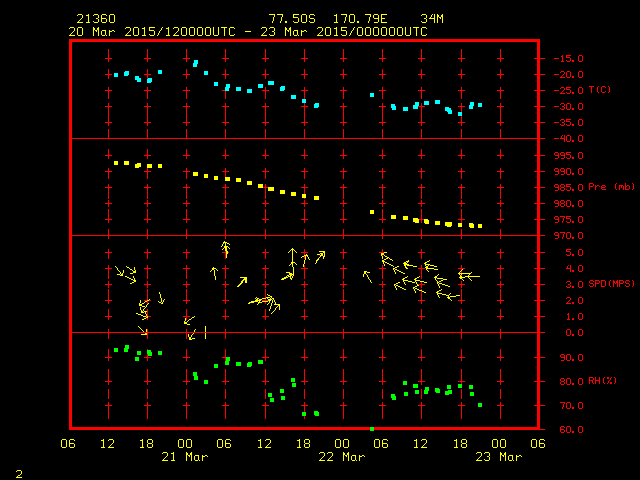Viewport: 640px width, 480px height.
Task: Click the 80.0 humidity tick value
Action: (571, 382)
